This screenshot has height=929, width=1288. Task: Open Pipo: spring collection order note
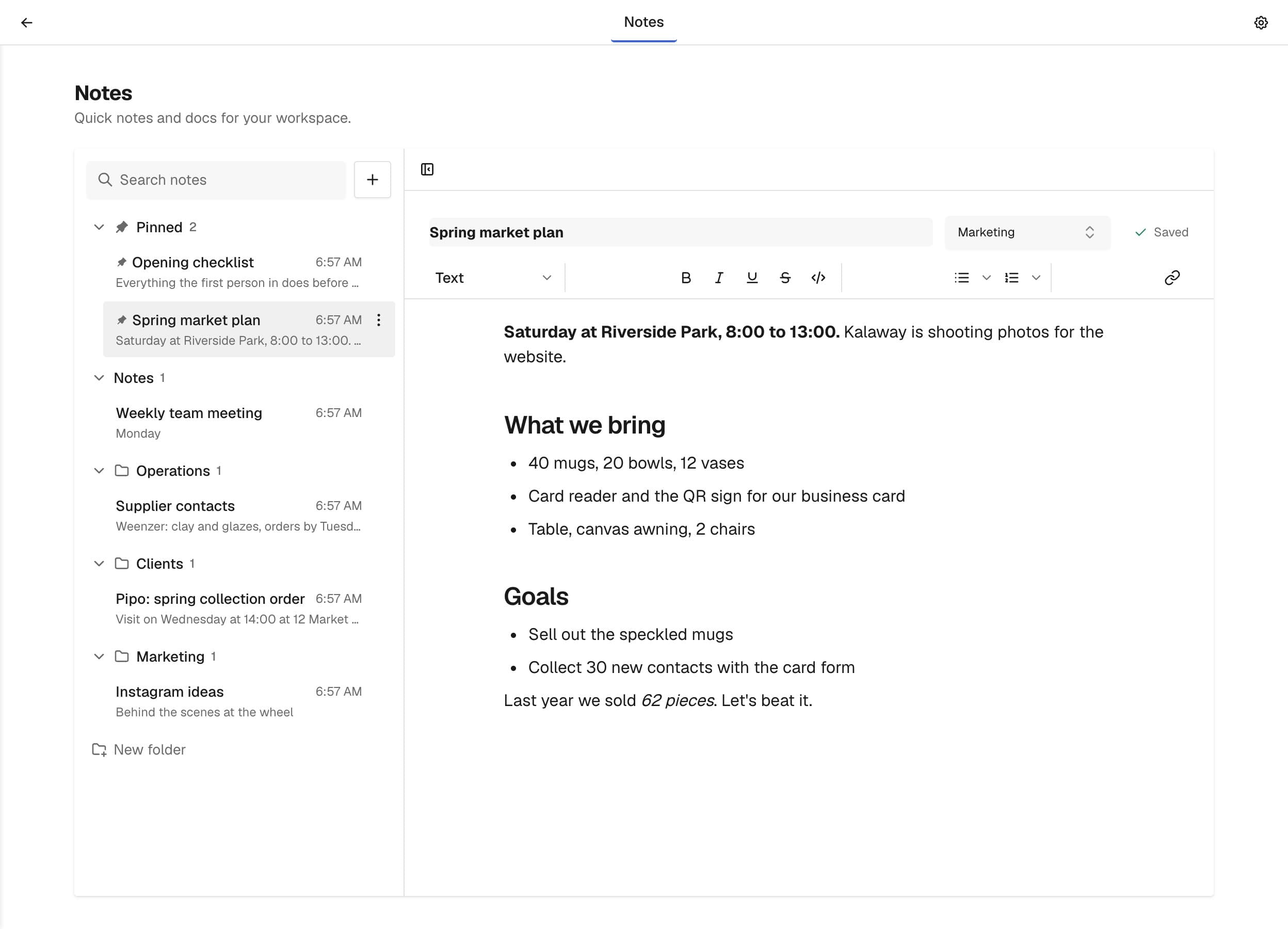click(249, 608)
